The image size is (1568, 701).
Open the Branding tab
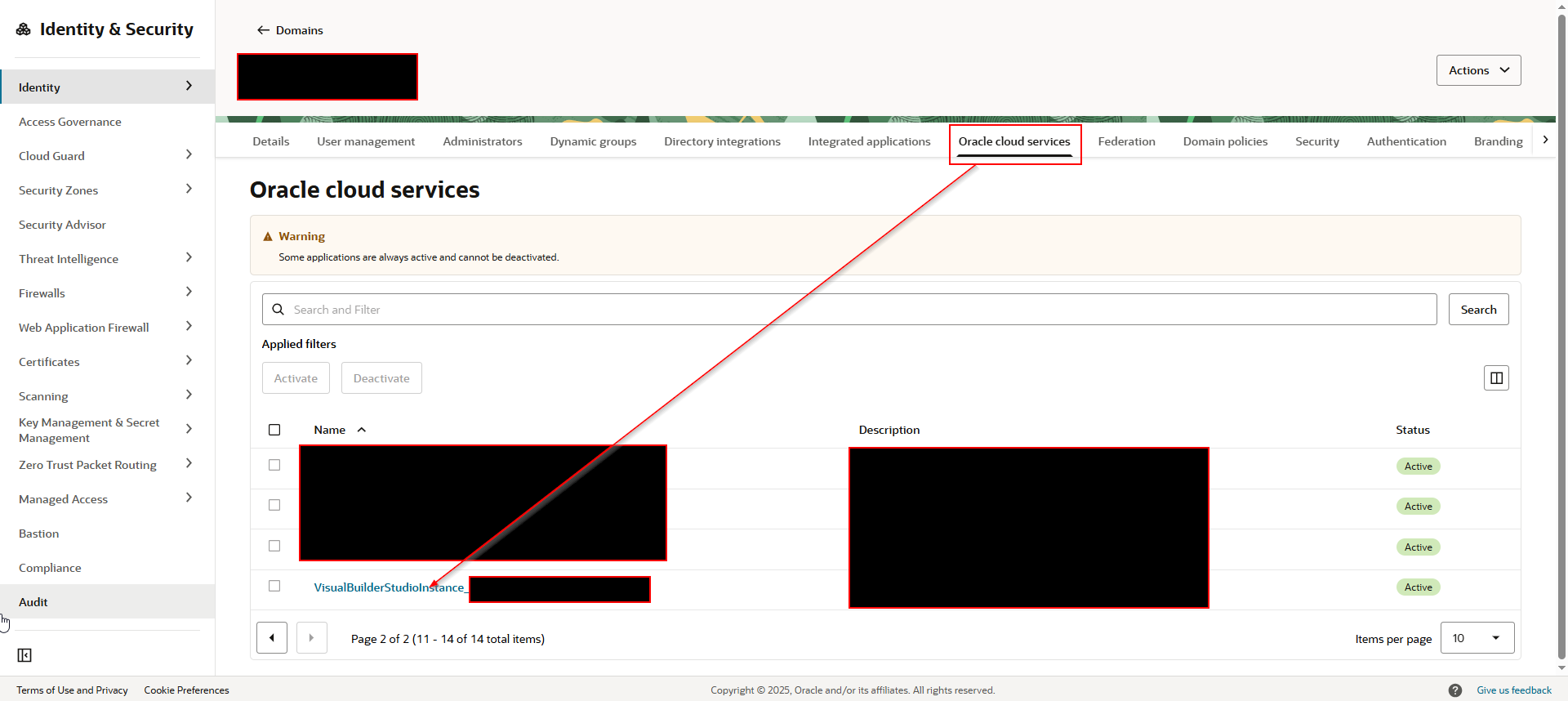1498,141
